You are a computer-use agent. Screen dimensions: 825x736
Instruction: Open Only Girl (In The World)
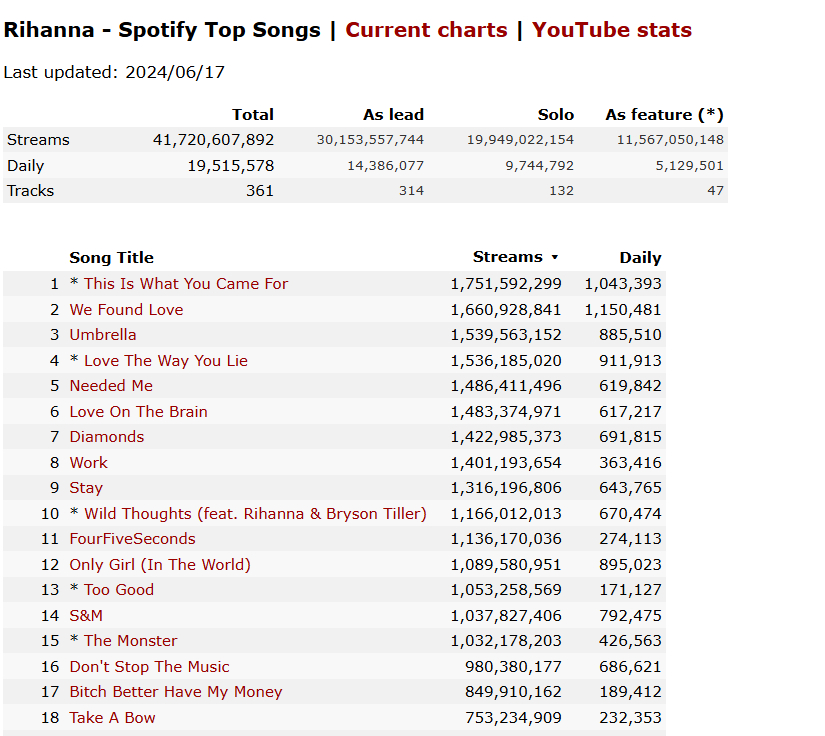[x=160, y=564]
